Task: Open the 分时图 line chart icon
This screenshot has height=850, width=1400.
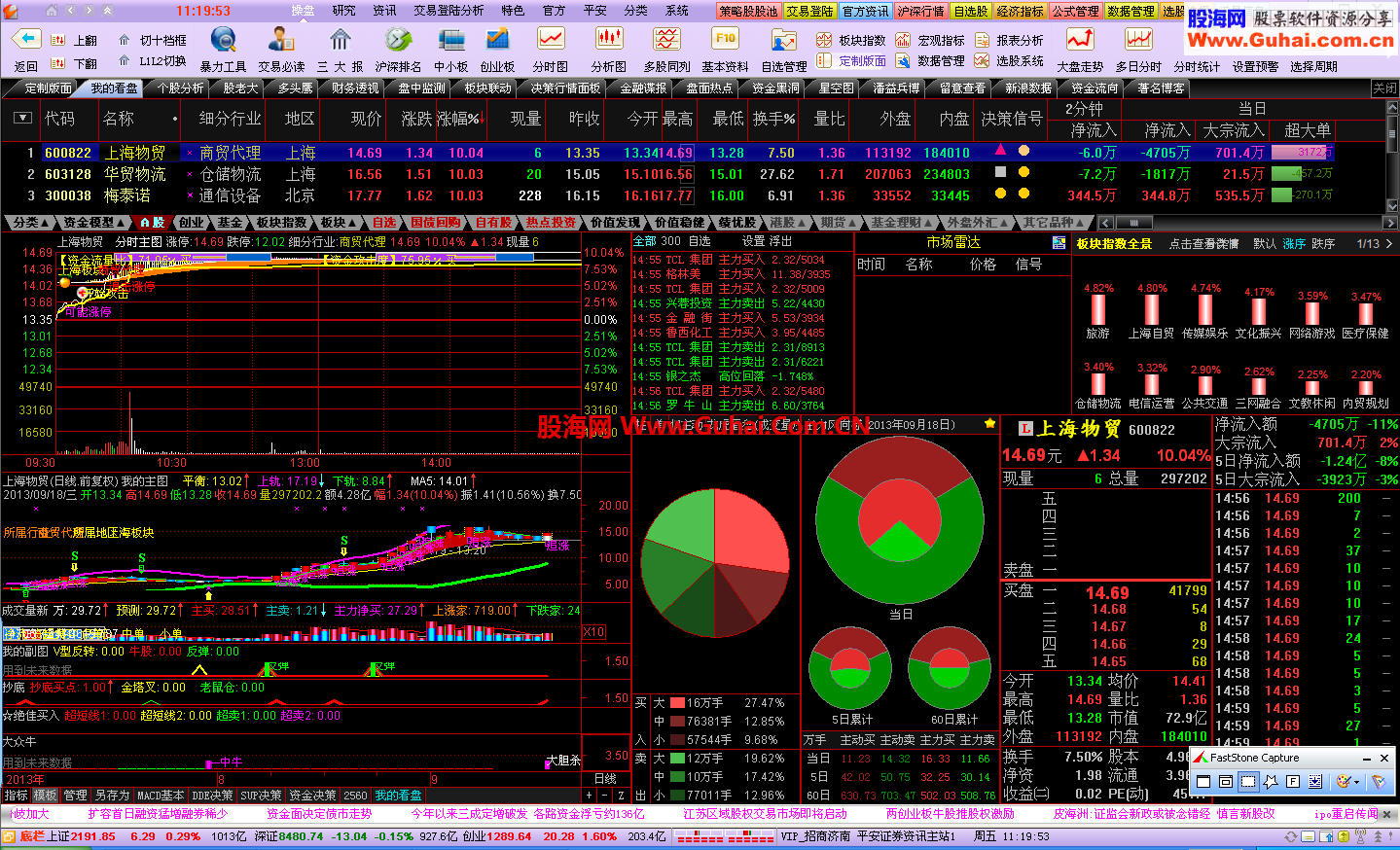Action: click(x=551, y=40)
